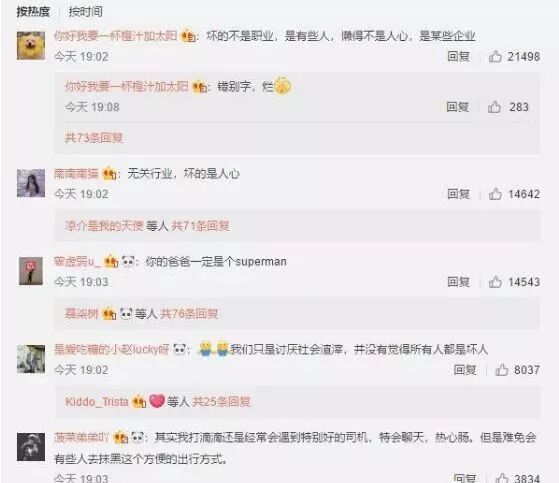Expand 共71条回复 replies
559x483 pixels.
[200, 226]
